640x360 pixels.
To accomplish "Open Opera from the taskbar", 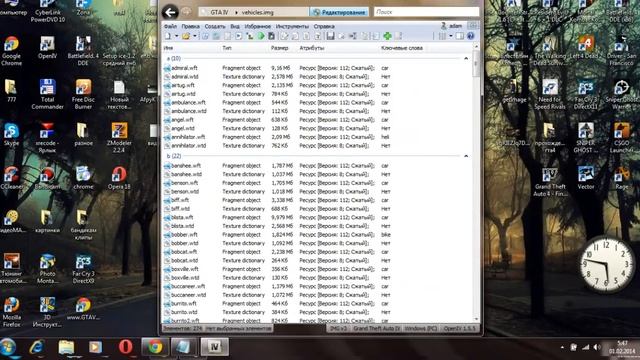I will tap(125, 347).
